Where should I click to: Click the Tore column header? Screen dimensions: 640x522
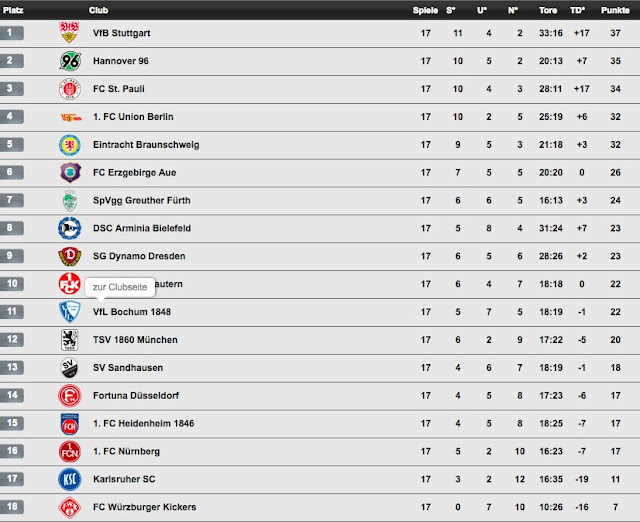coord(548,10)
